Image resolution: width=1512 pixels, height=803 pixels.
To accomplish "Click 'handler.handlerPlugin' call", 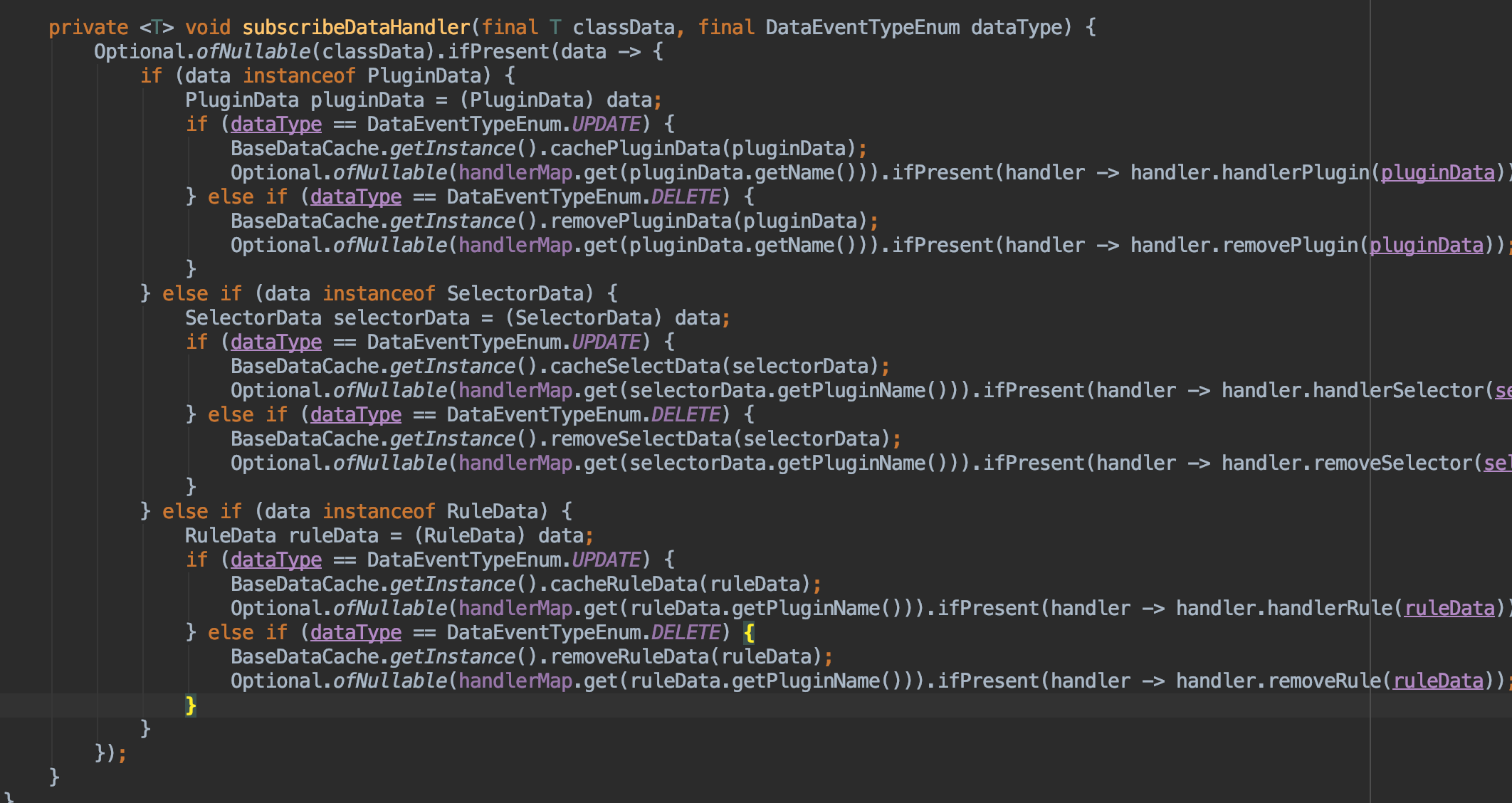I will tap(1249, 173).
